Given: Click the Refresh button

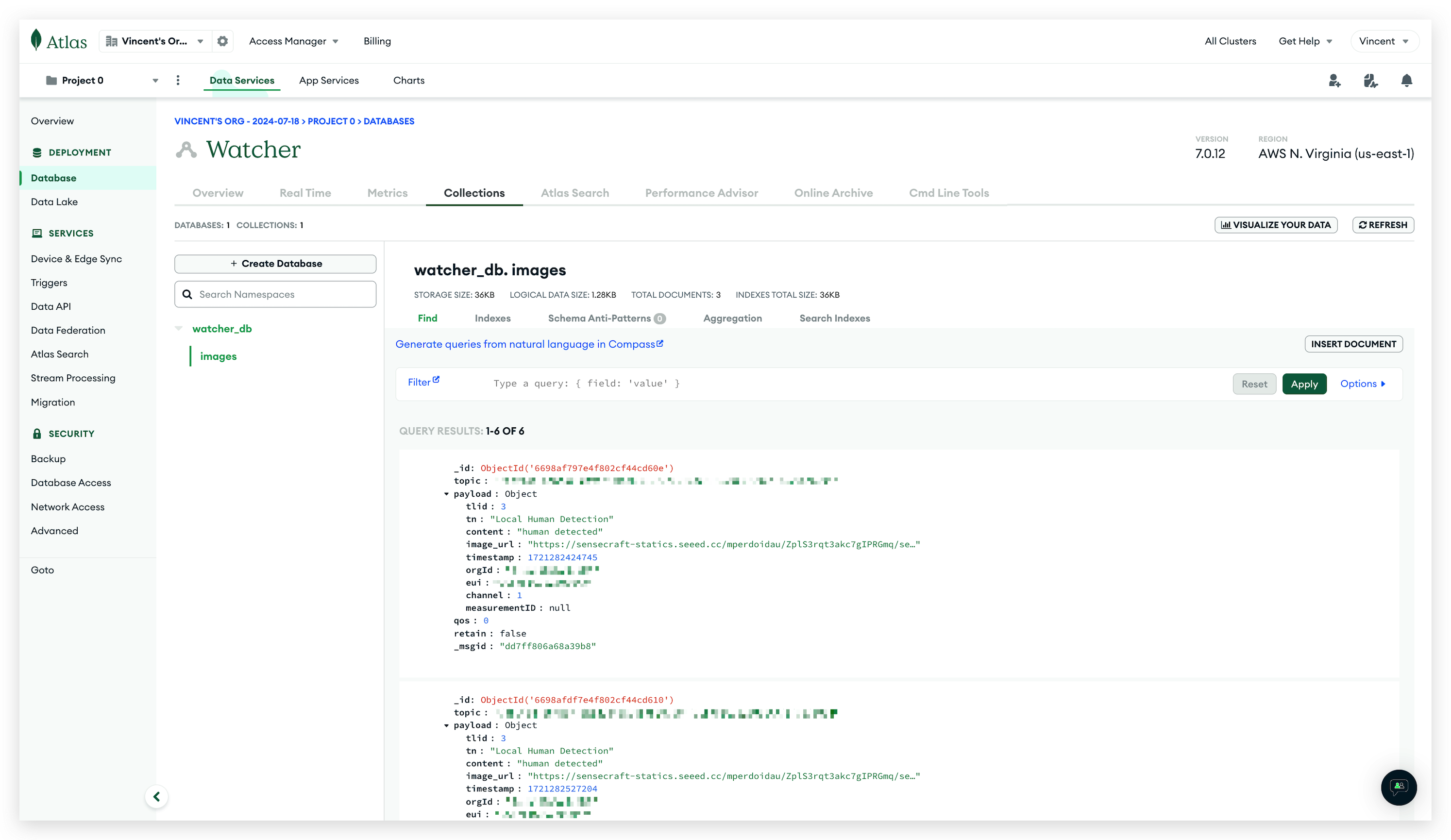Looking at the screenshot, I should [1383, 224].
